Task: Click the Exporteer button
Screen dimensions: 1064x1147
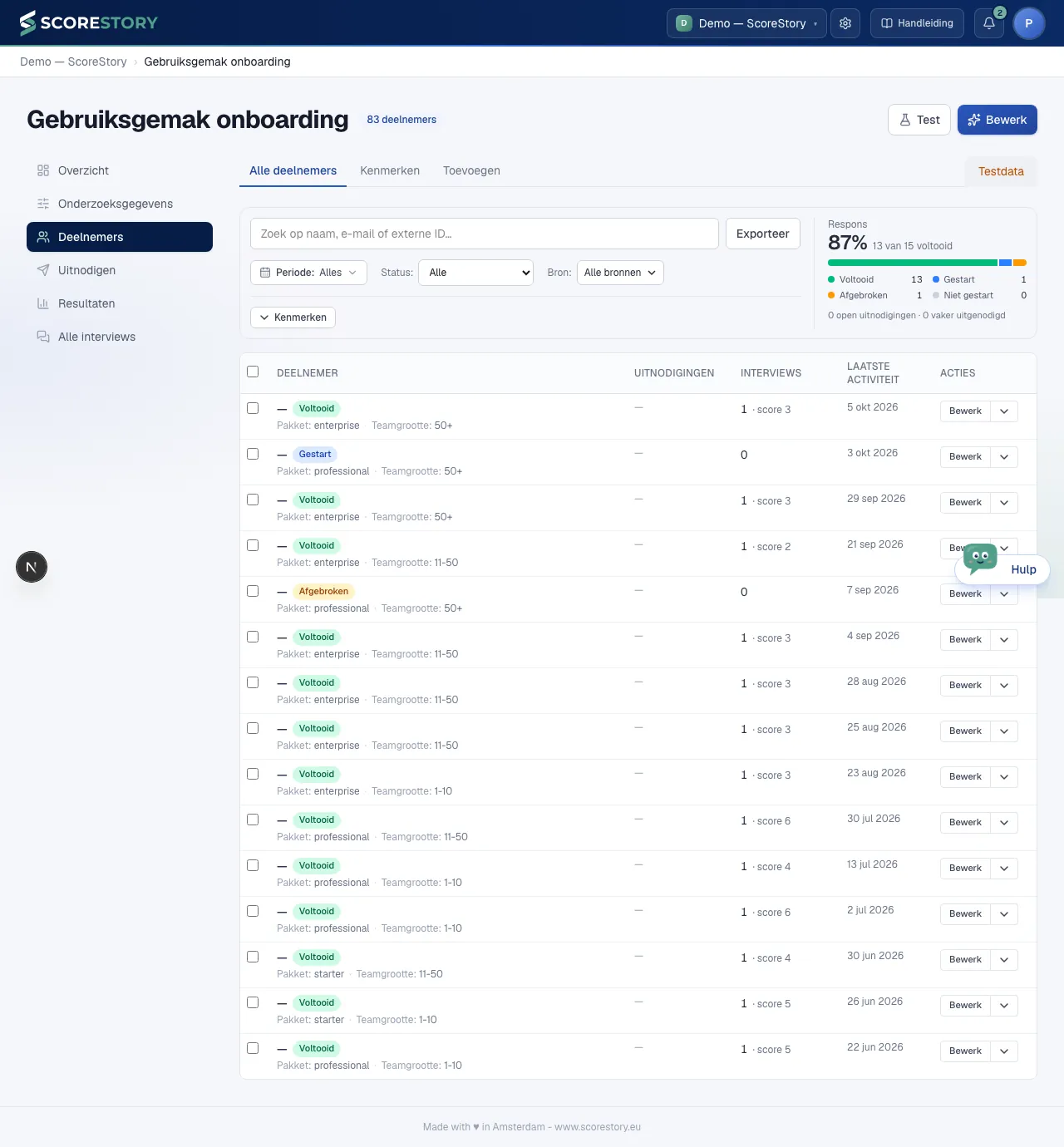Action: pyautogui.click(x=763, y=234)
